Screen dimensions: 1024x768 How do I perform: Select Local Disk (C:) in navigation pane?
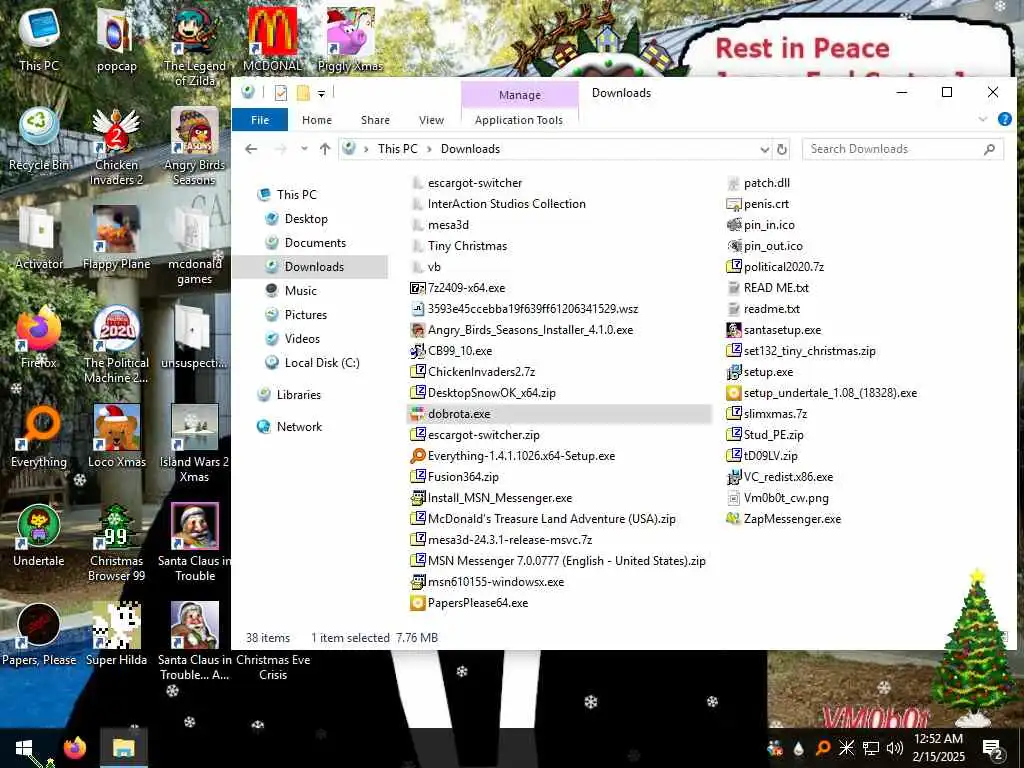tap(322, 362)
